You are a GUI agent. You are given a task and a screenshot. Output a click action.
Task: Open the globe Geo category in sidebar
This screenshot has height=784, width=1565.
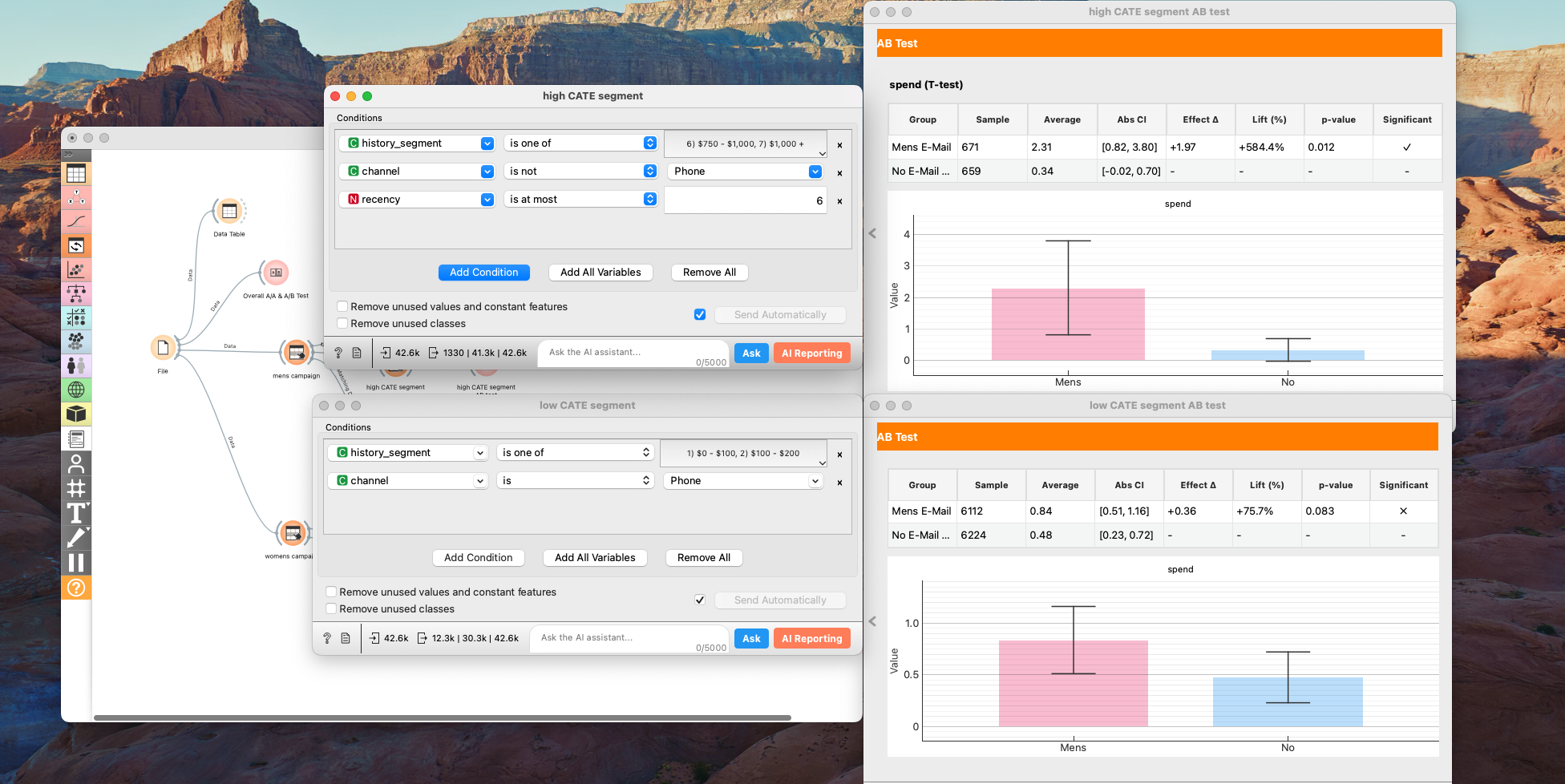[76, 390]
